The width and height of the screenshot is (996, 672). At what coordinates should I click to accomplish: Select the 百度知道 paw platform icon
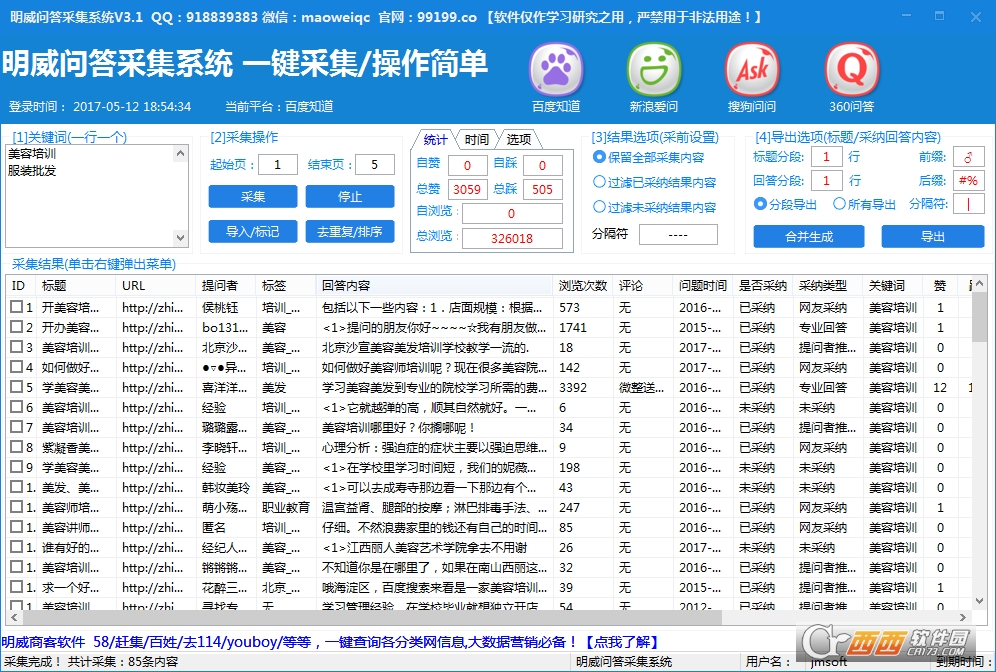(556, 69)
